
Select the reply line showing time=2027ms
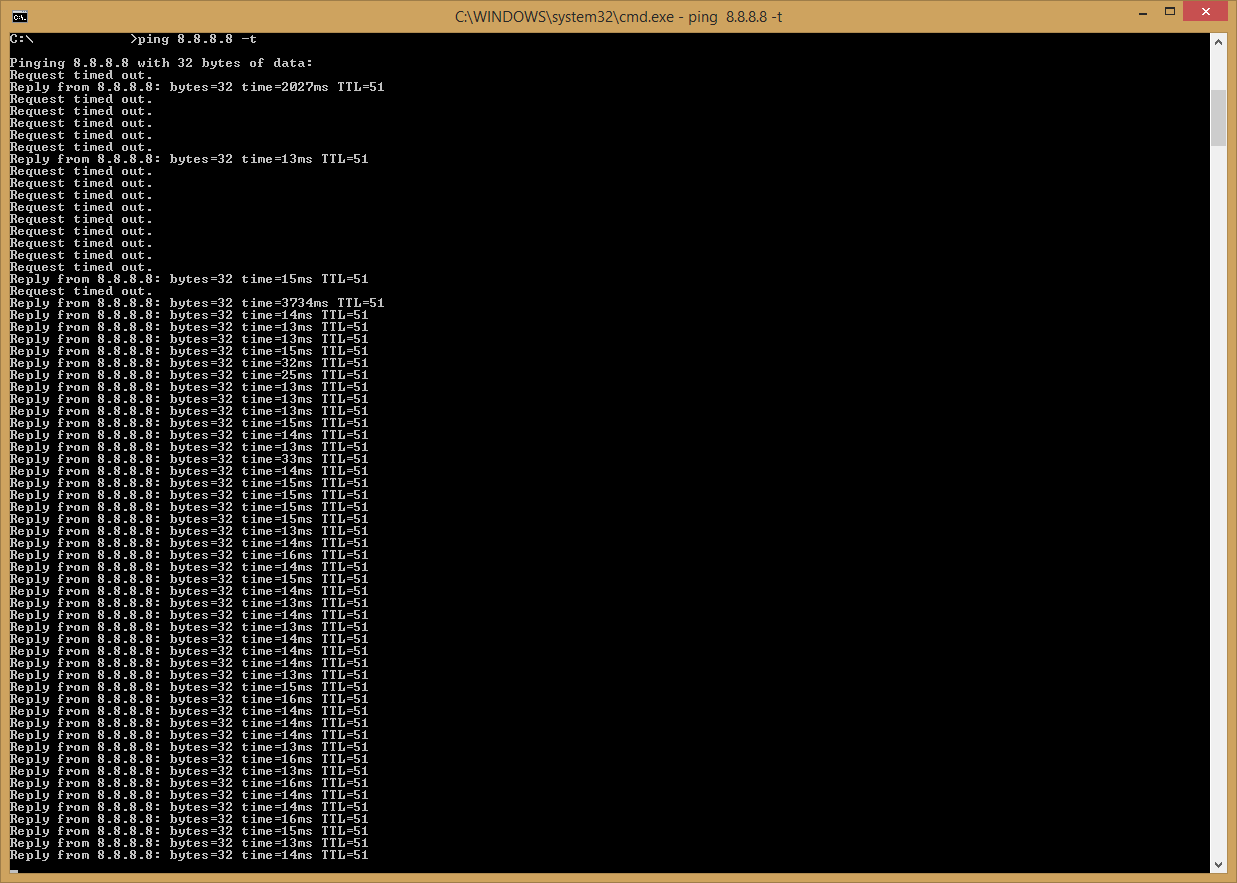click(x=197, y=87)
